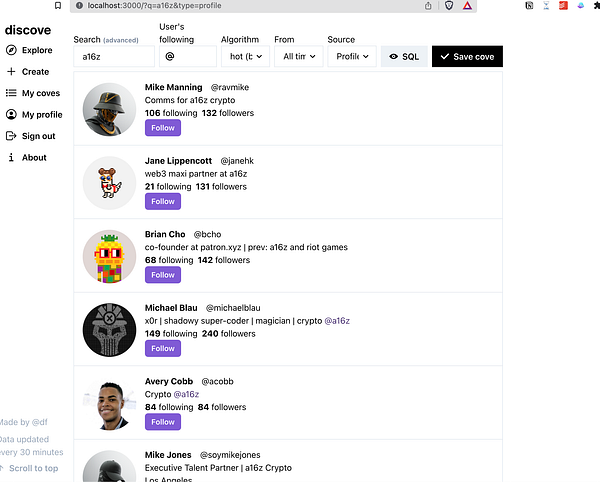600x482 pixels.
Task: Click the Search input field
Action: tap(113, 57)
